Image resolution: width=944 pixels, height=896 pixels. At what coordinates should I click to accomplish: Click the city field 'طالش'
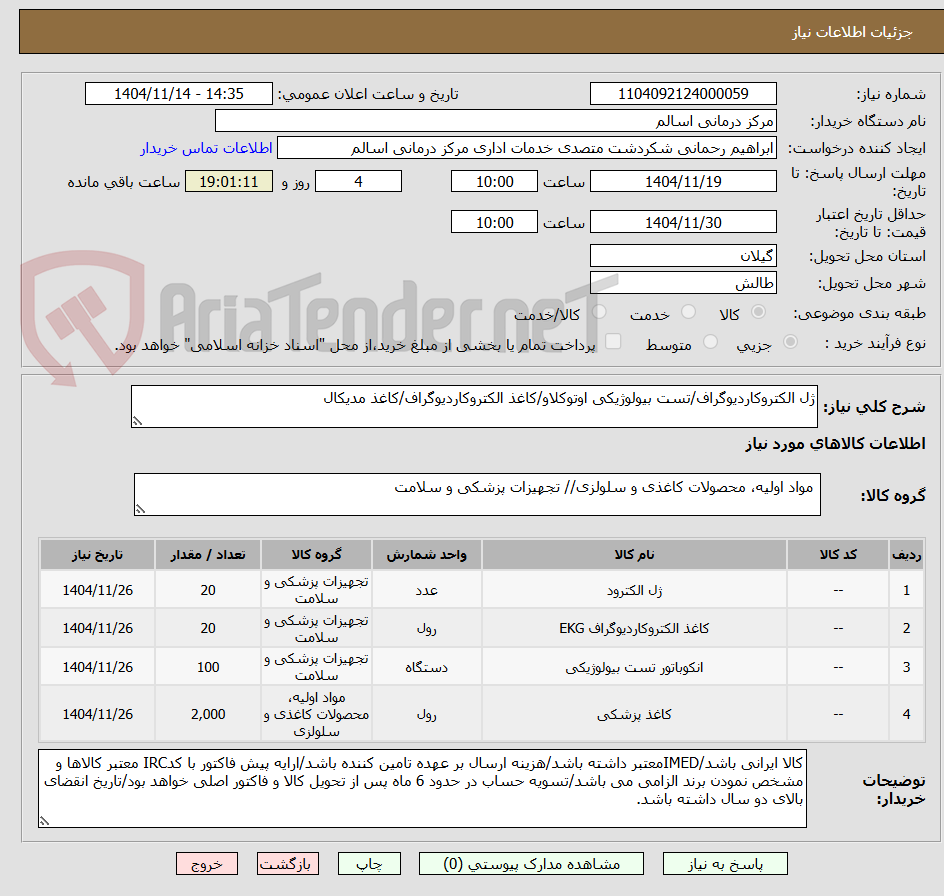tap(683, 283)
